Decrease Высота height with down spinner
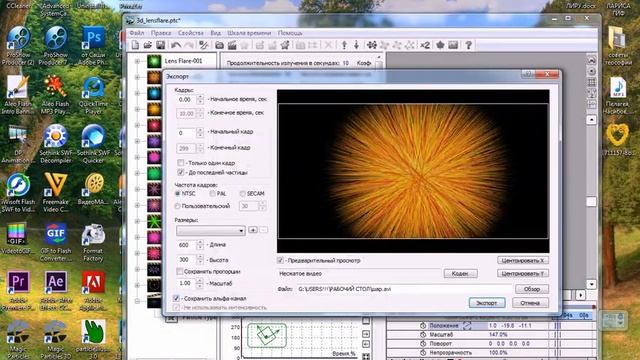This screenshot has height=360, width=640. click(x=200, y=262)
